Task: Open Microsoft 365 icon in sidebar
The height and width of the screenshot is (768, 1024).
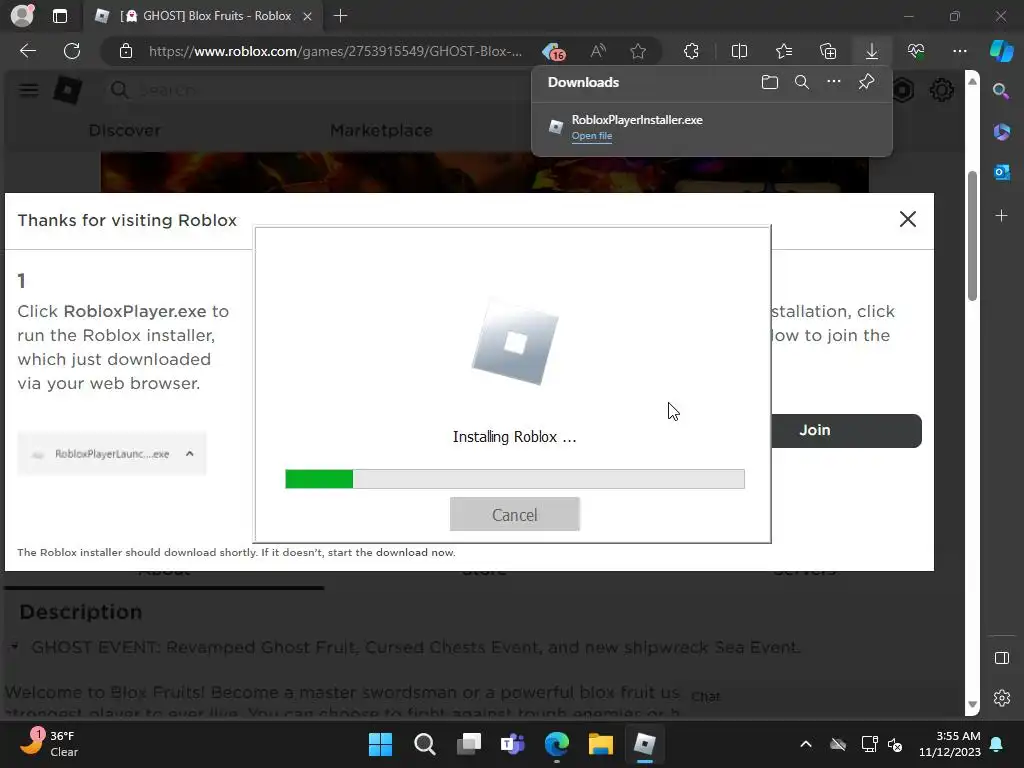Action: tap(1001, 132)
